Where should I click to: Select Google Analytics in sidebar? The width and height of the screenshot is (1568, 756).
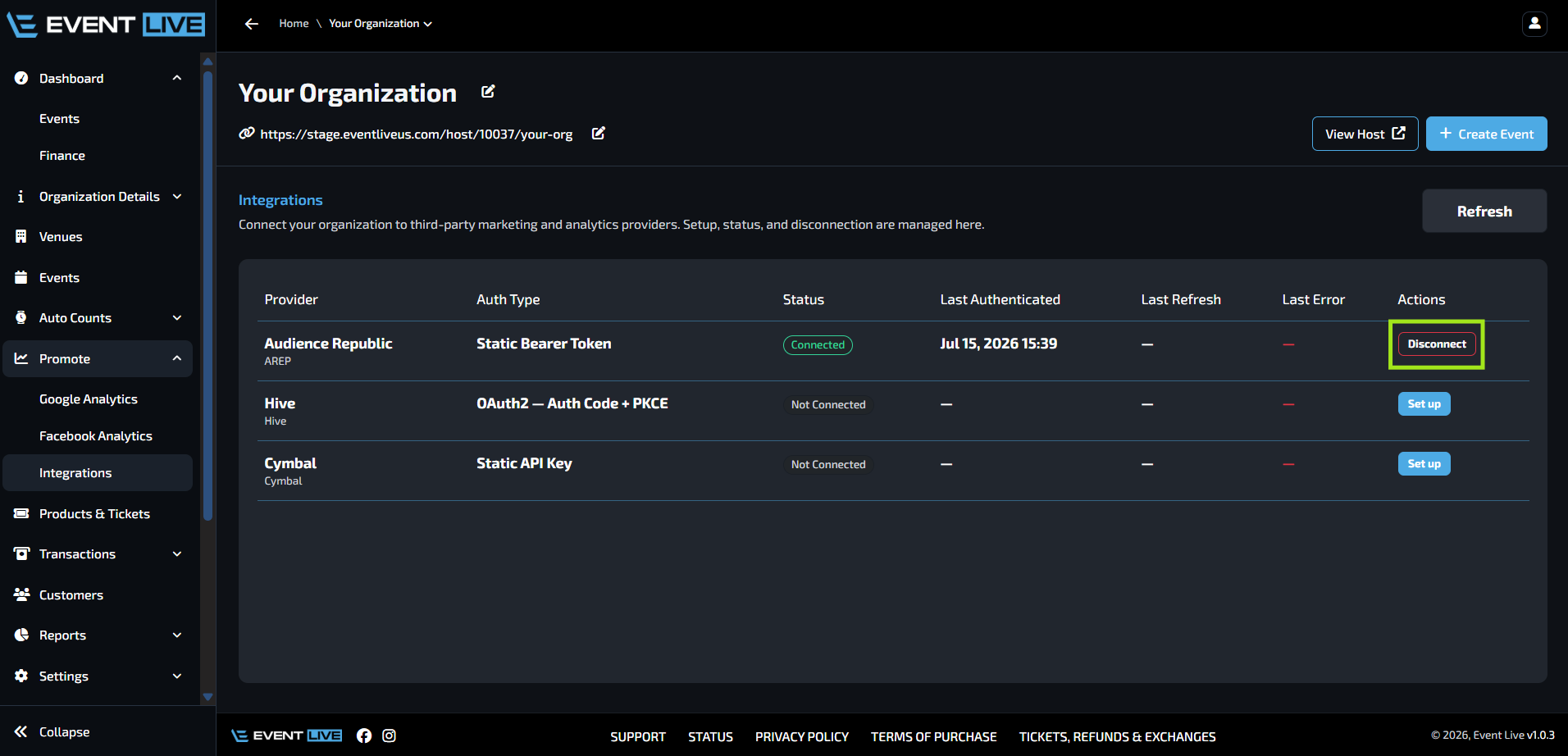(89, 399)
